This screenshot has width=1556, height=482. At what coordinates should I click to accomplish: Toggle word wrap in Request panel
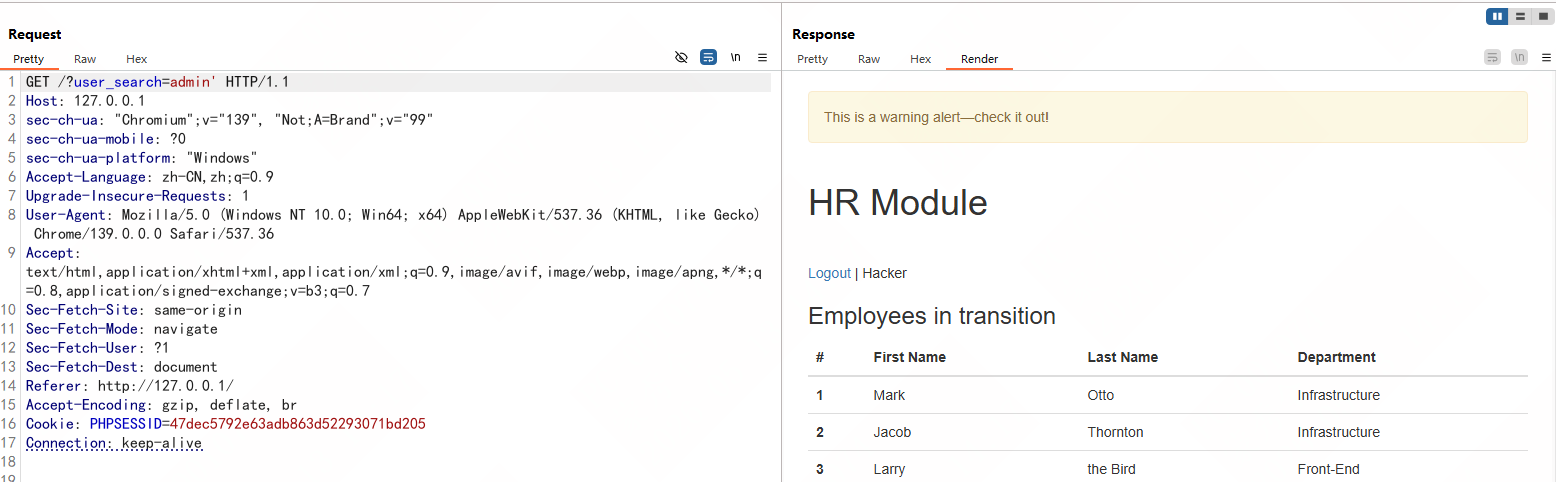pos(708,58)
